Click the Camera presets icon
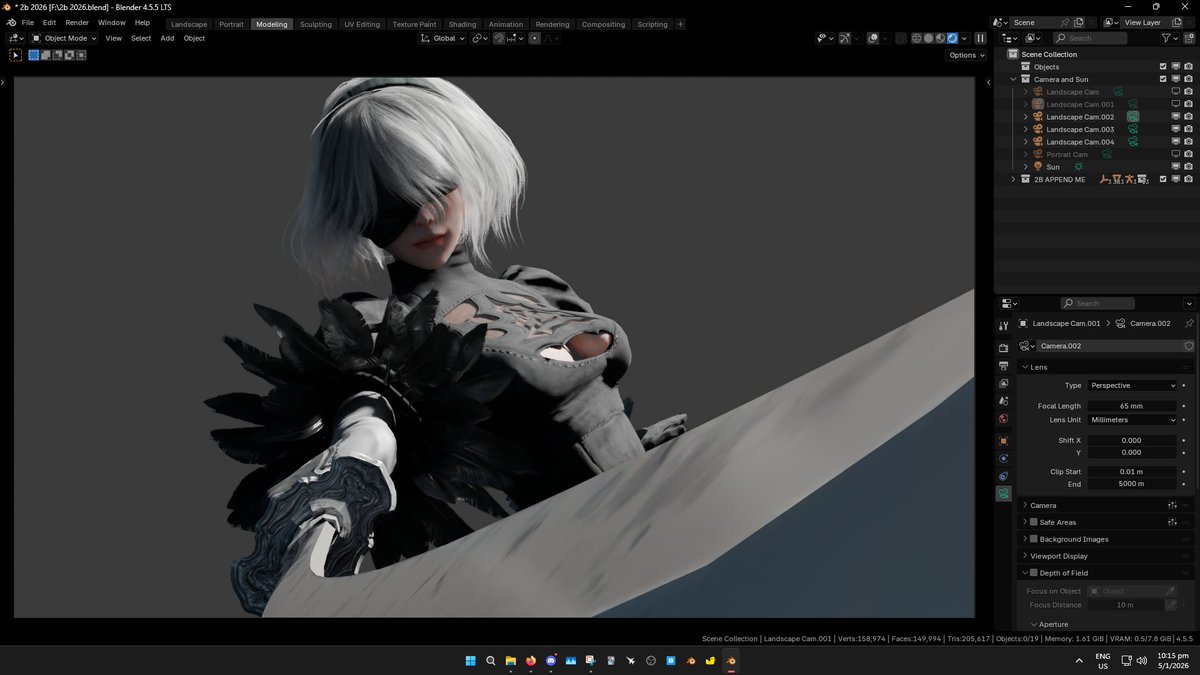The height and width of the screenshot is (675, 1200). click(x=1172, y=505)
